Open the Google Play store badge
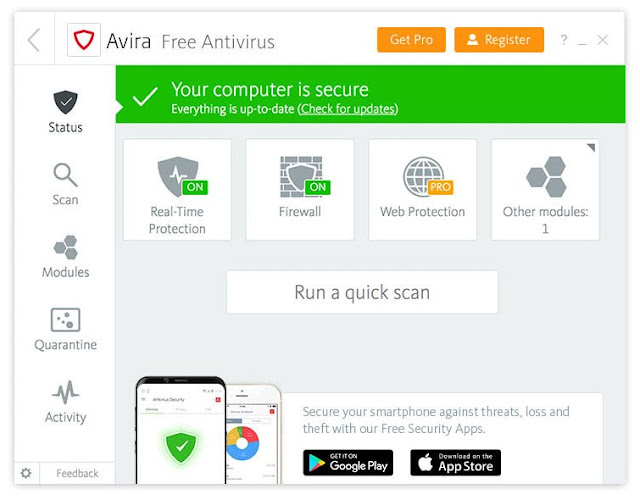This screenshot has width=640, height=500. click(348, 463)
